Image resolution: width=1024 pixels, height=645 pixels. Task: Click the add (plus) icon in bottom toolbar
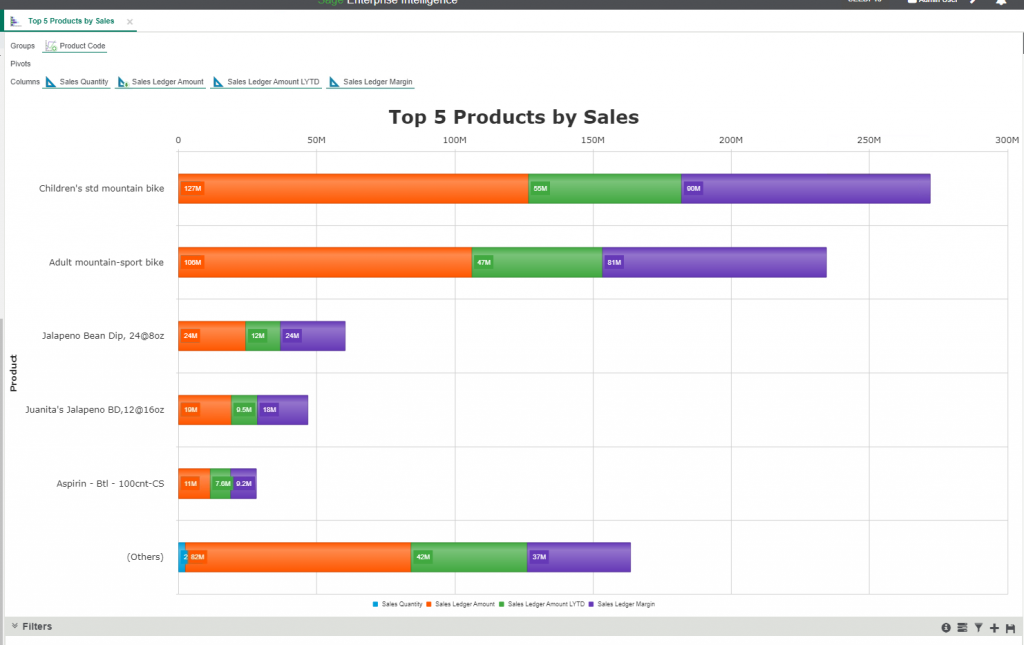pos(992,627)
